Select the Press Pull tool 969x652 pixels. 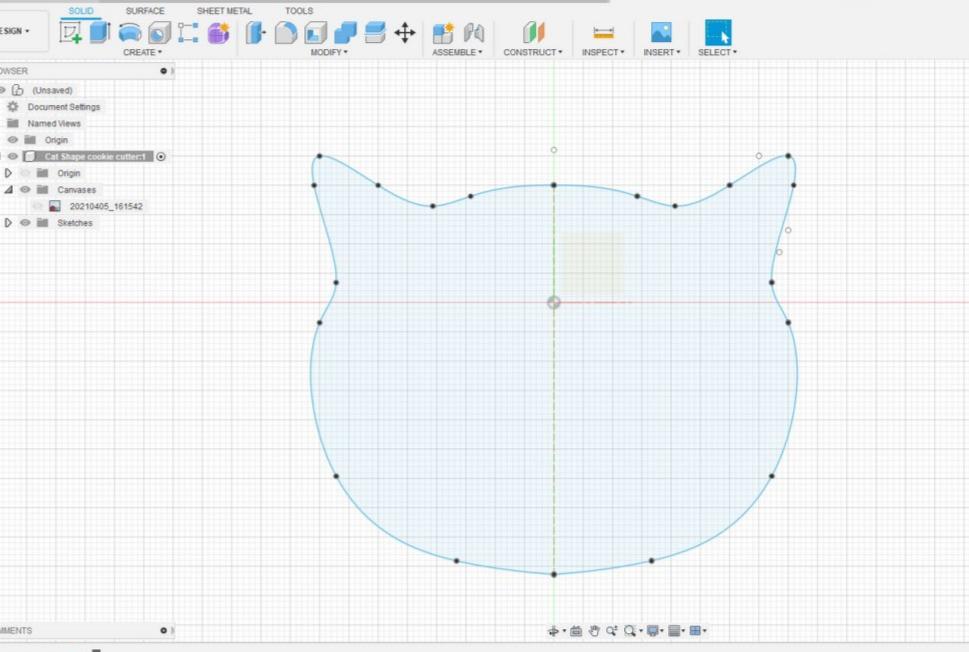255,32
